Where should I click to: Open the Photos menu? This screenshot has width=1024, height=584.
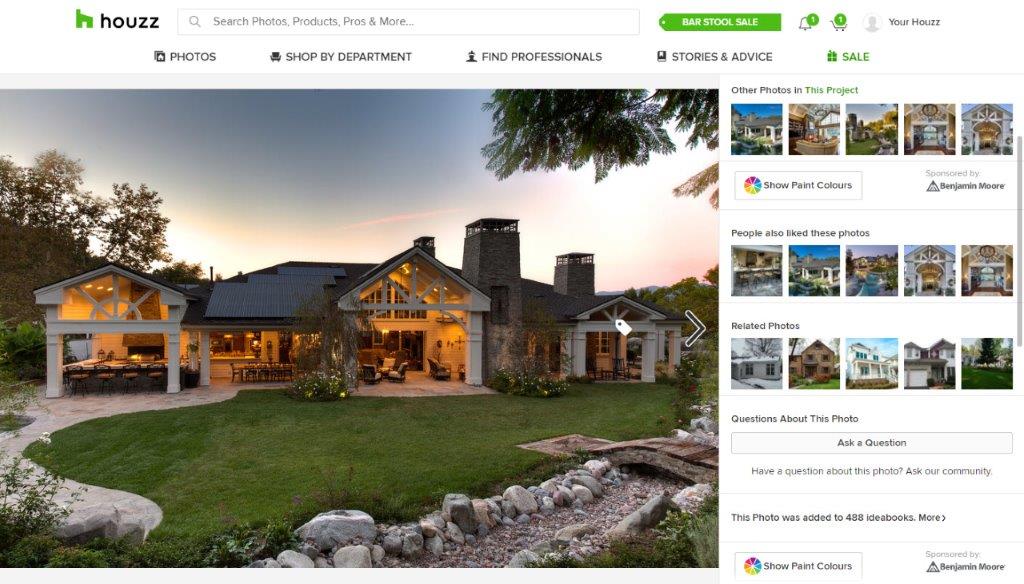point(185,57)
